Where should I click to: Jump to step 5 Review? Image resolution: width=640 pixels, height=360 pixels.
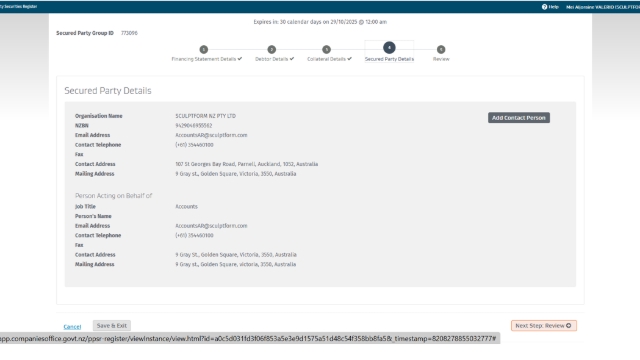coord(441,54)
